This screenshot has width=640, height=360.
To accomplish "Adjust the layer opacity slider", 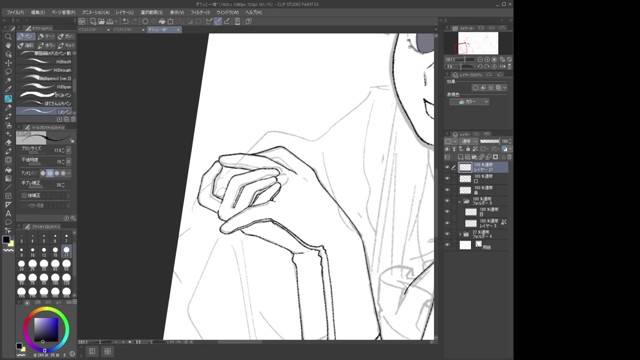I will 489,141.
